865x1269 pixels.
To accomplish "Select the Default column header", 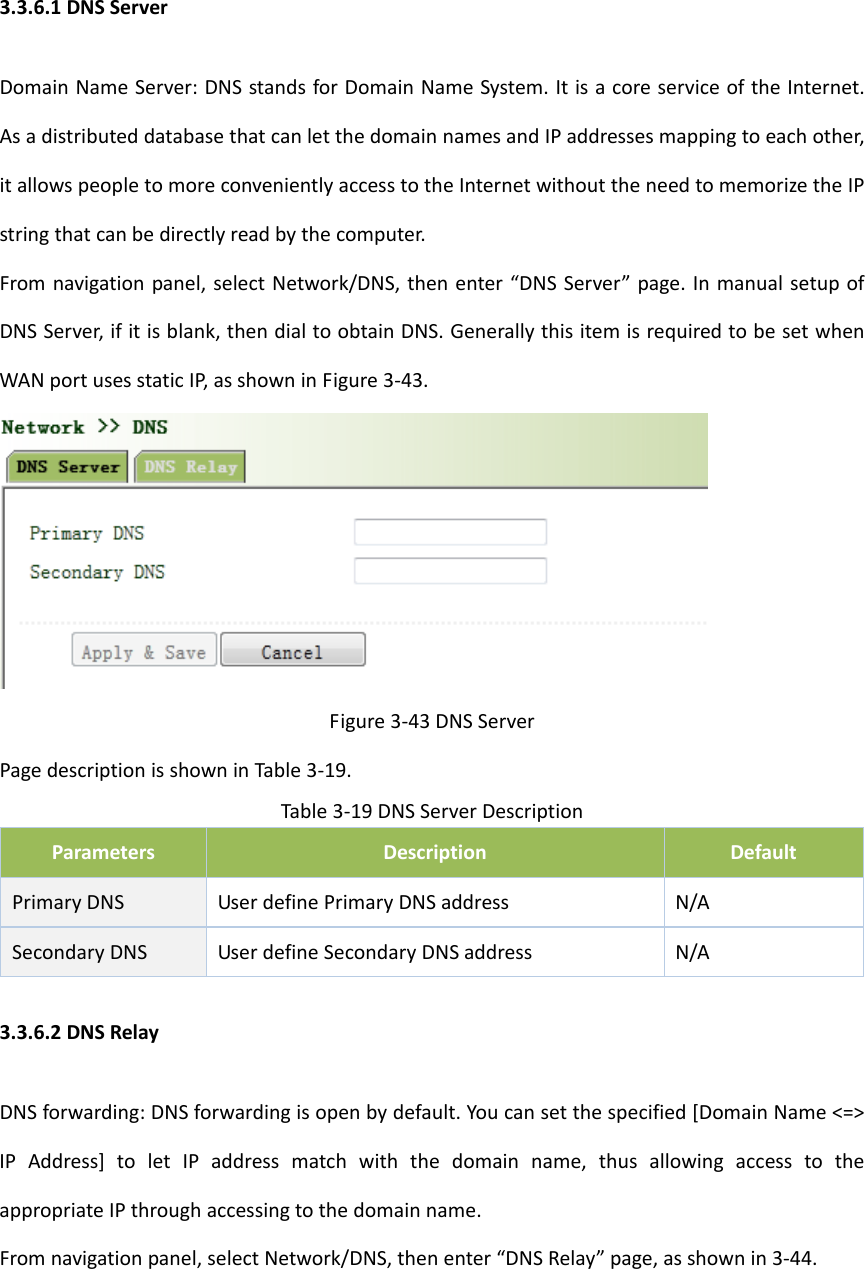I will [x=763, y=852].
